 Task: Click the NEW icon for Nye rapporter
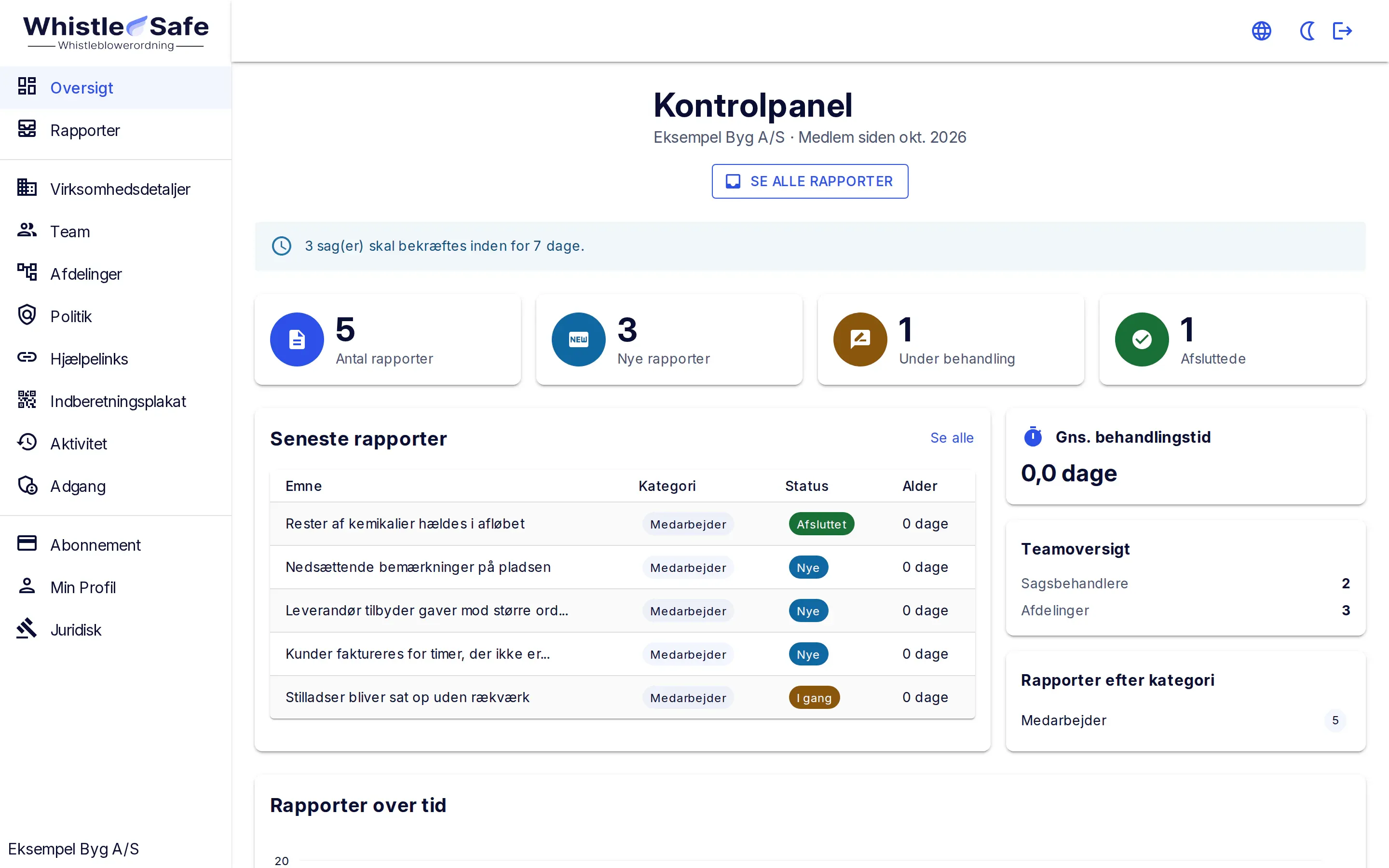click(x=579, y=339)
